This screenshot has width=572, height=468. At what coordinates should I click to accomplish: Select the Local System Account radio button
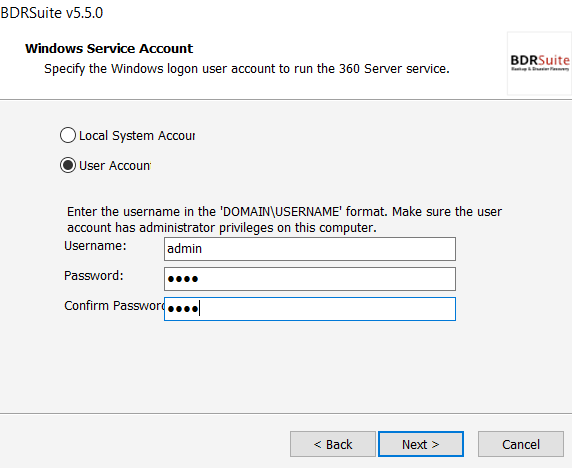(x=68, y=135)
